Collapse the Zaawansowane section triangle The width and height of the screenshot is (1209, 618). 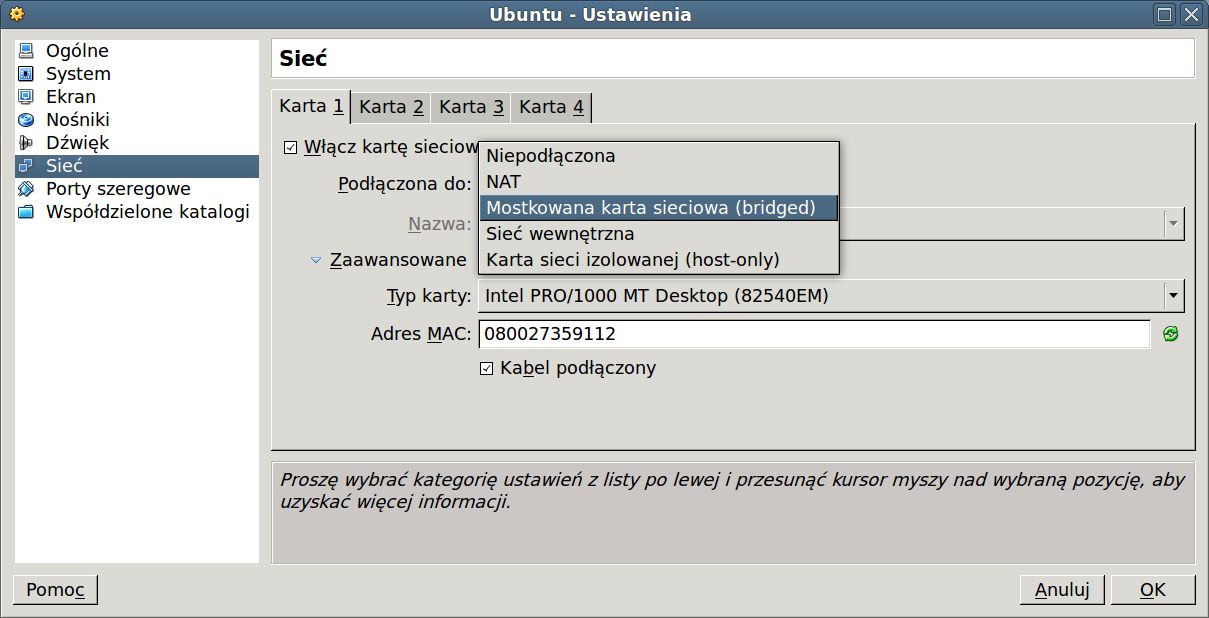[316, 260]
